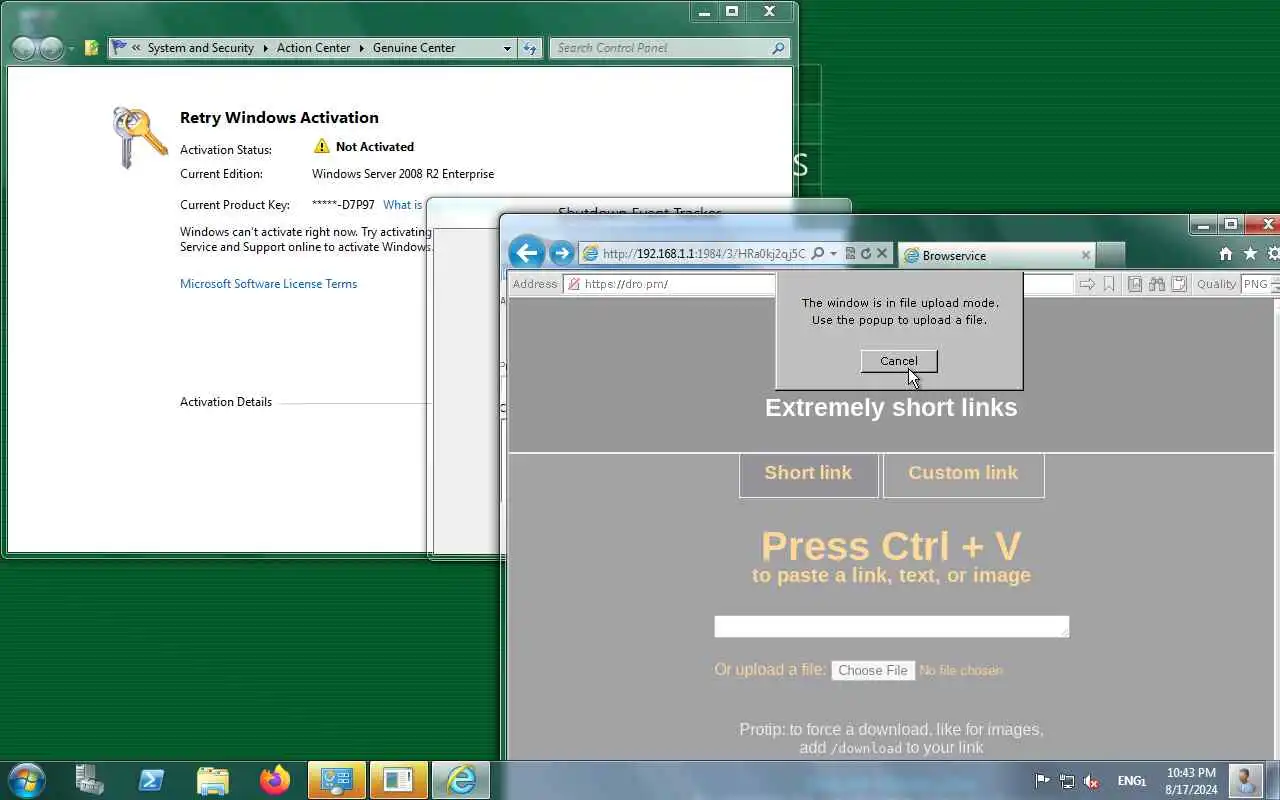Expand the arrow after System and Security

pos(266,48)
